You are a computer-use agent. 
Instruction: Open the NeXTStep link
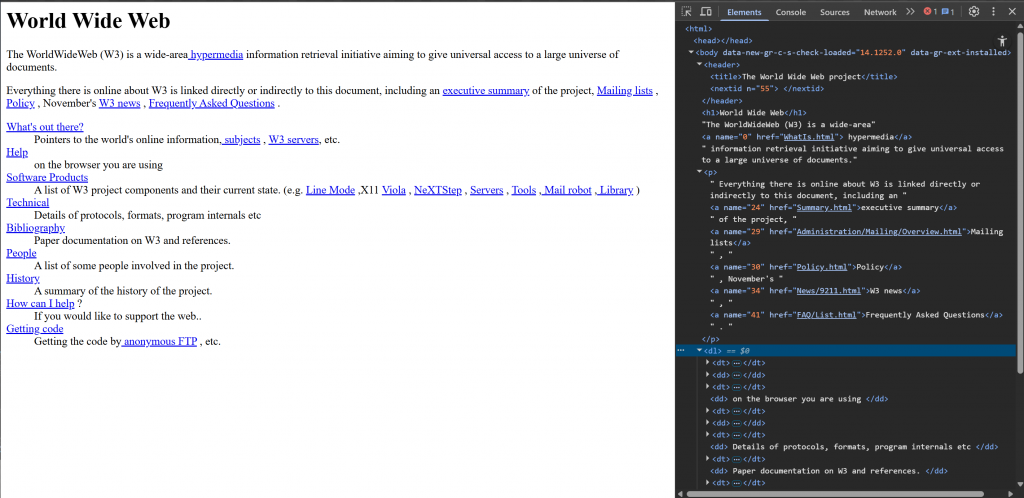(x=438, y=190)
